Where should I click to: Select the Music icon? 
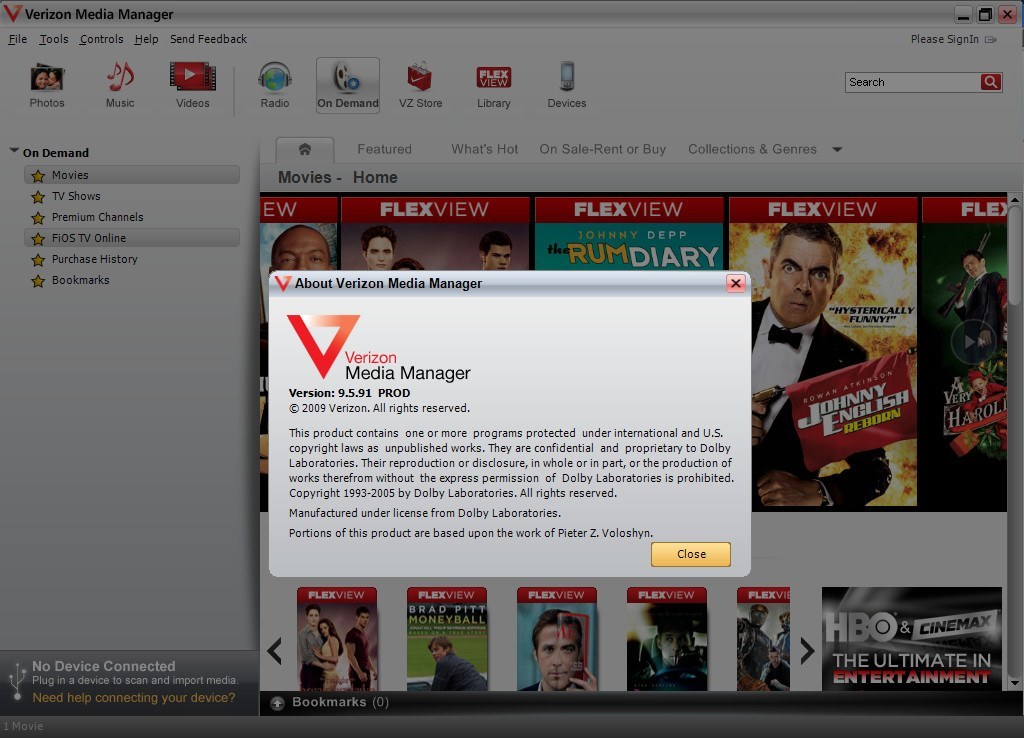119,84
